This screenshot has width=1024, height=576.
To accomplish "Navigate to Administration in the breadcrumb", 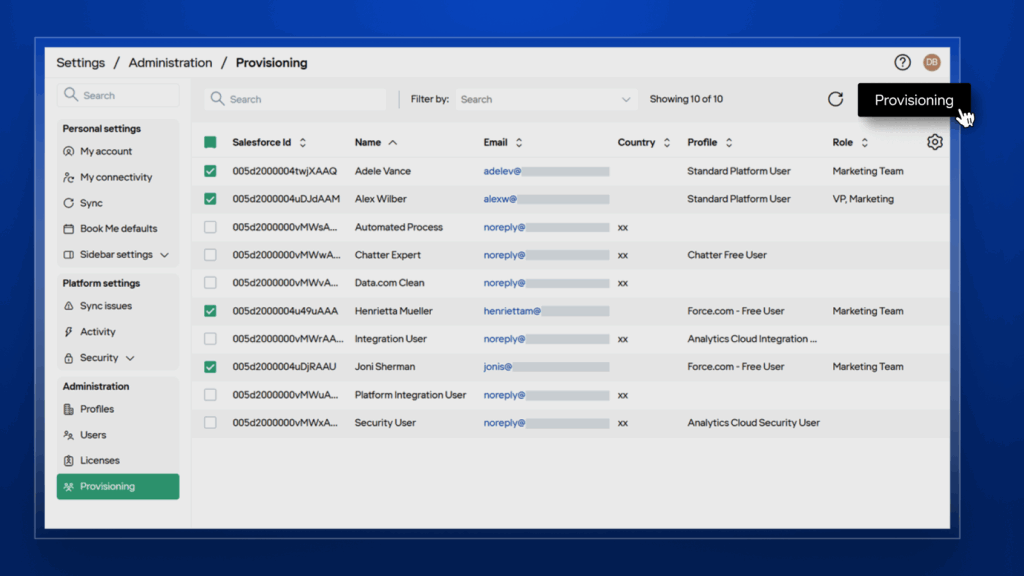I will point(170,62).
